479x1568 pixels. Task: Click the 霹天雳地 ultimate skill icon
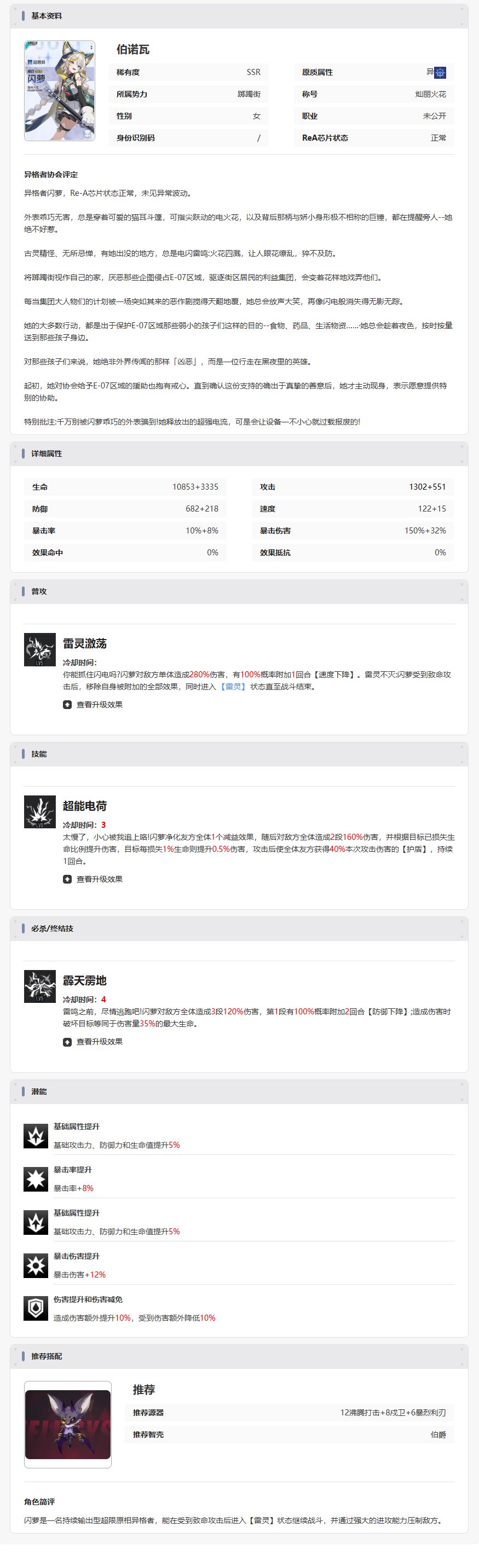tap(39, 986)
